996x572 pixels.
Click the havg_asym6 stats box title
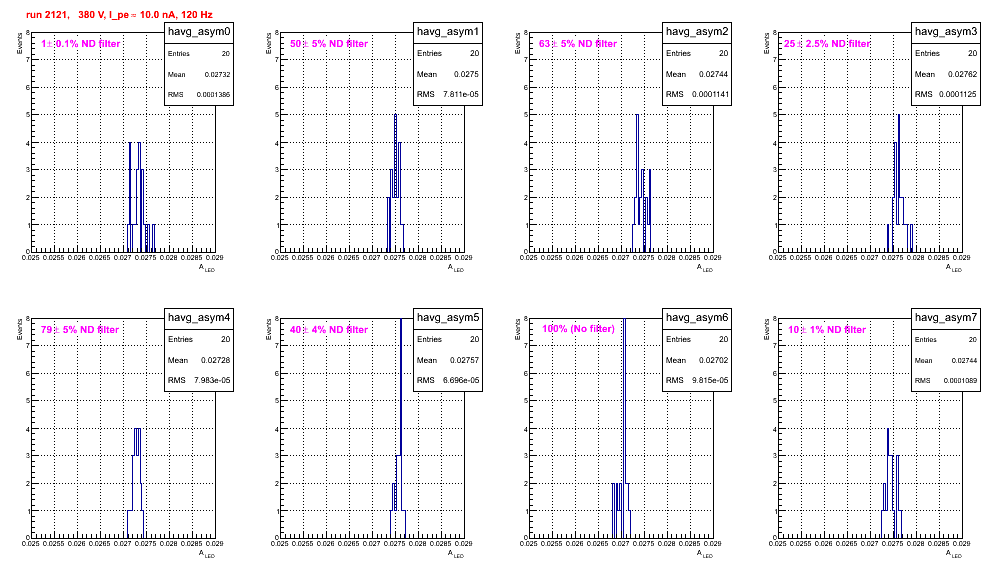click(697, 317)
